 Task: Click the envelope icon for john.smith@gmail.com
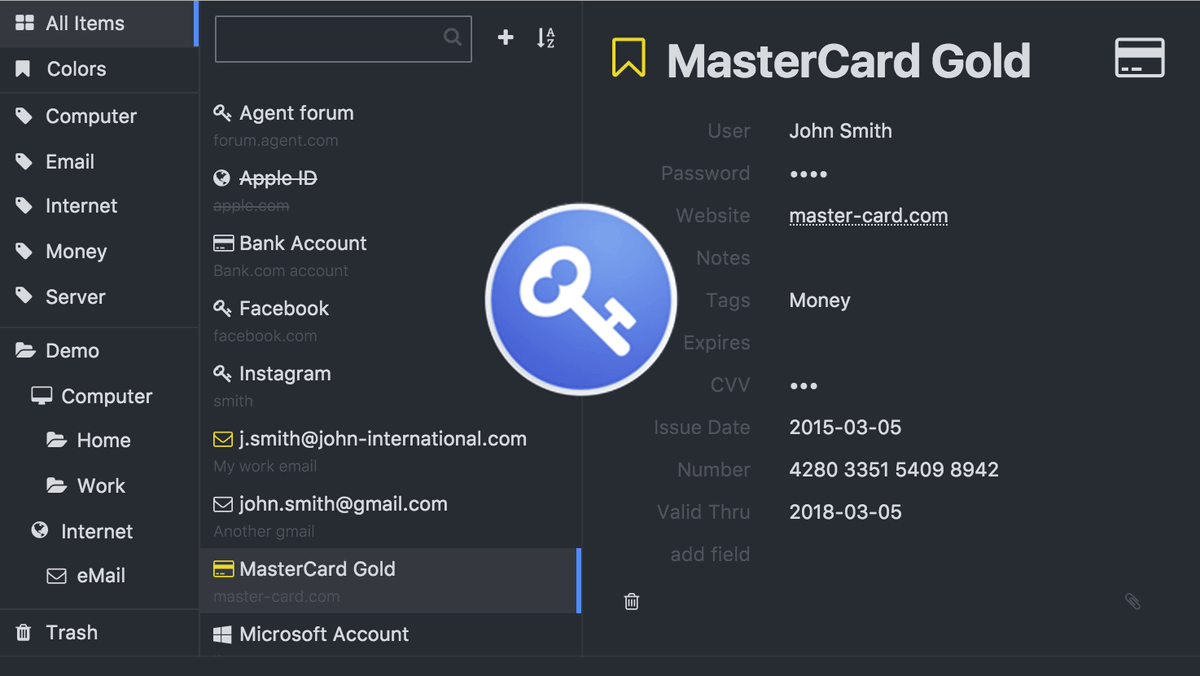pos(223,504)
